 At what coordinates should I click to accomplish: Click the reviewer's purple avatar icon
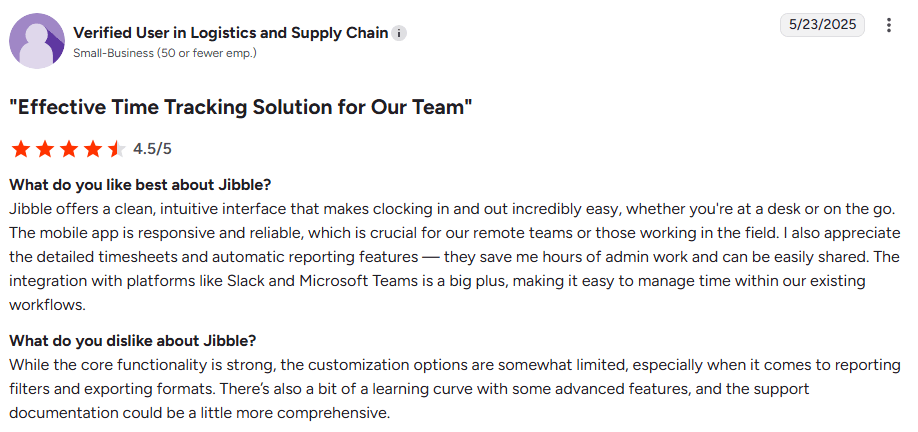(x=37, y=41)
